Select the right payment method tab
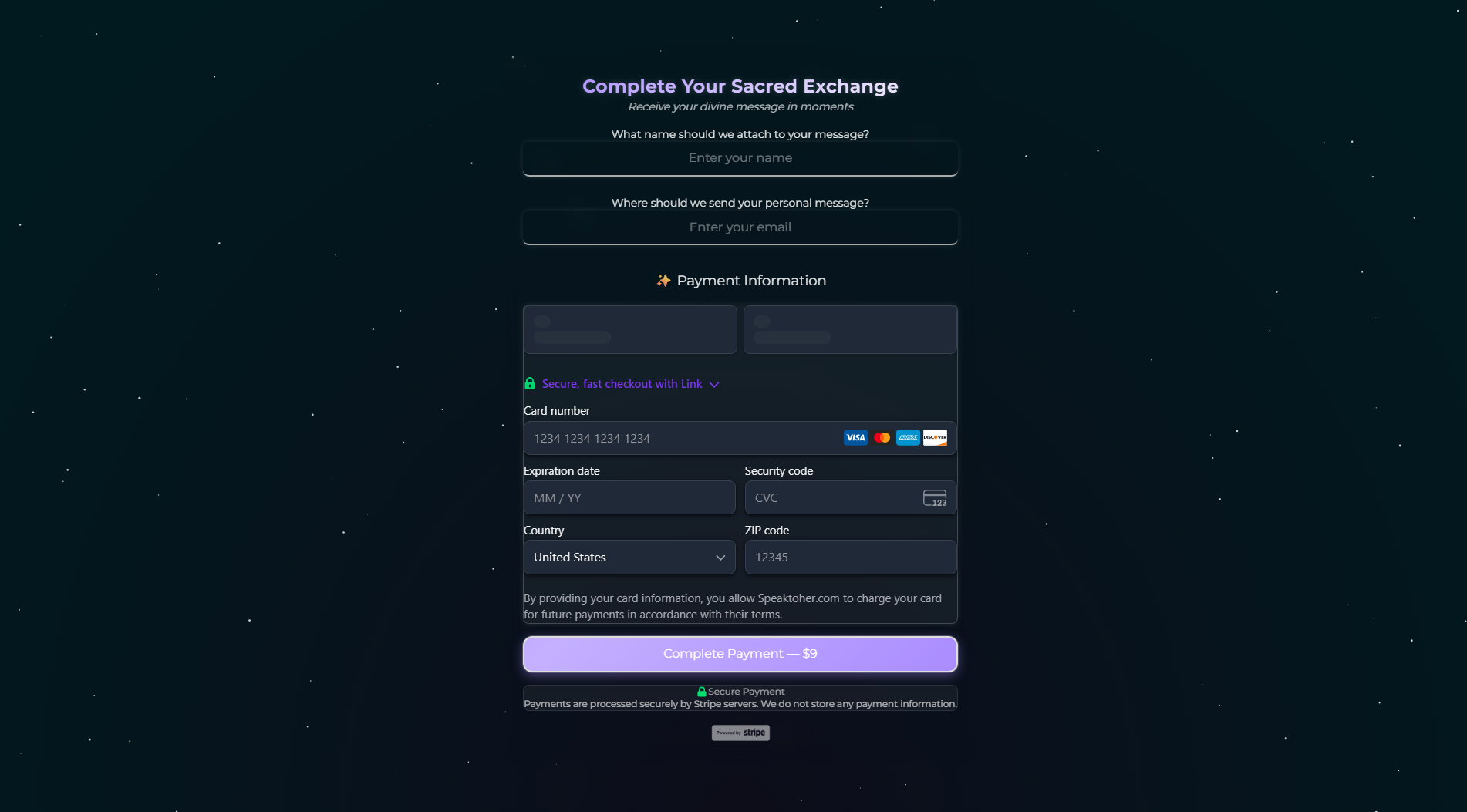1467x812 pixels. click(x=849, y=329)
